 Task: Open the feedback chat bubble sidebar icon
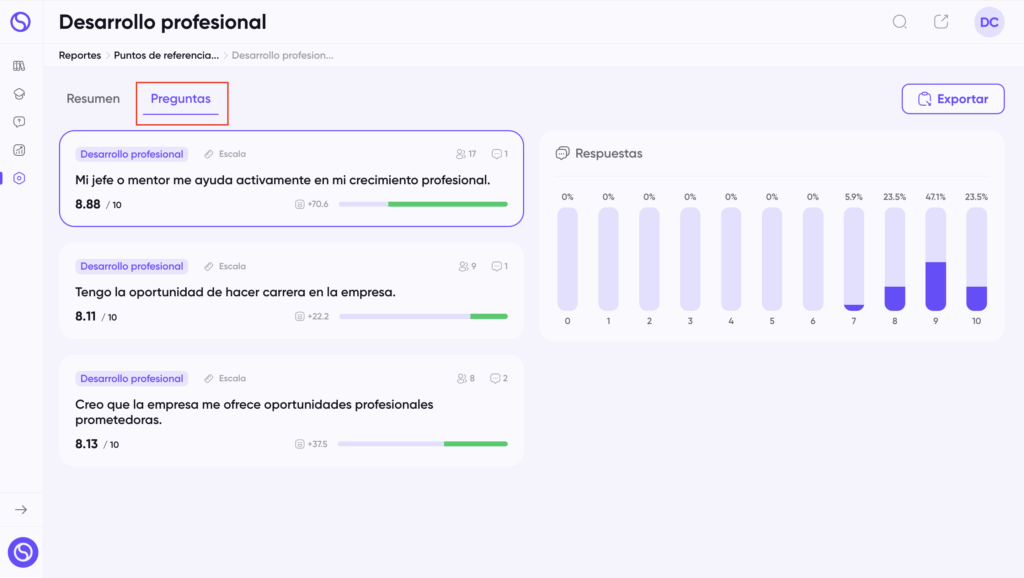click(19, 122)
